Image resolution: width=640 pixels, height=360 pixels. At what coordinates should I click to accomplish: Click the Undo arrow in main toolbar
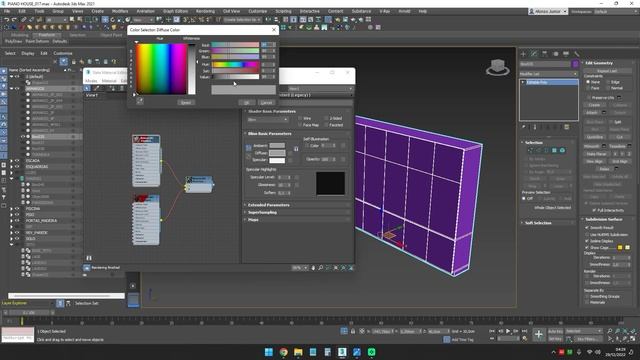click(x=7, y=20)
